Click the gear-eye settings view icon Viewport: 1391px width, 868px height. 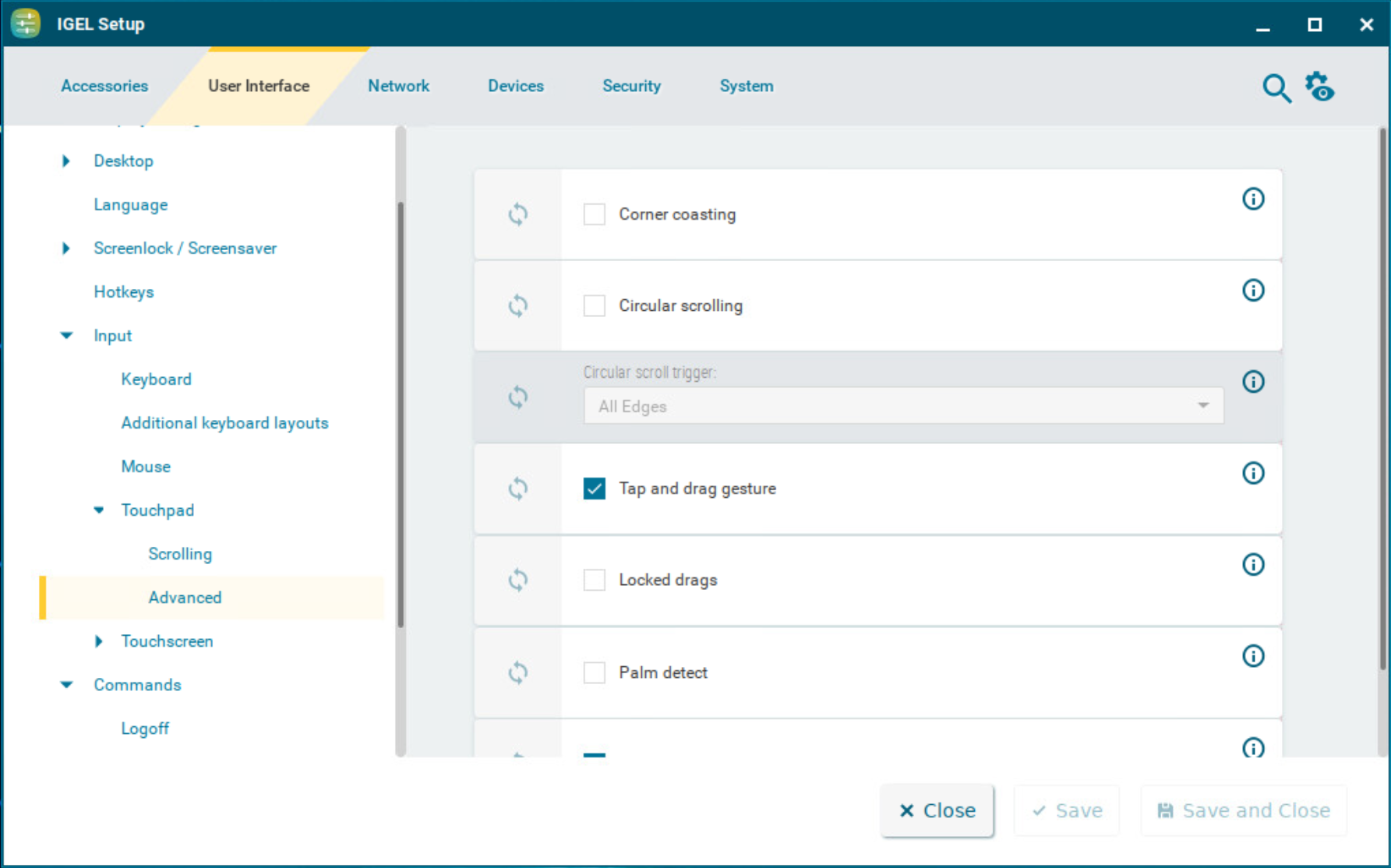[1320, 87]
